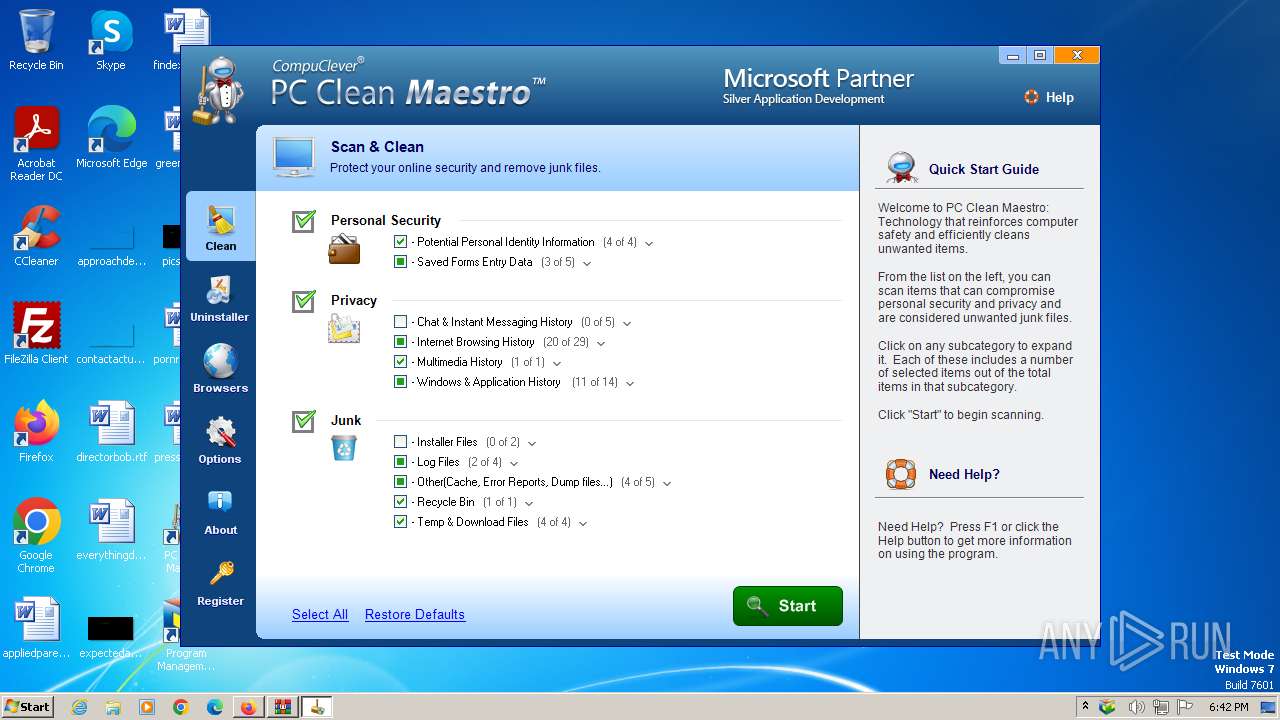Expand Windows & Application History items
This screenshot has width=1280, height=720.
[x=630, y=383]
